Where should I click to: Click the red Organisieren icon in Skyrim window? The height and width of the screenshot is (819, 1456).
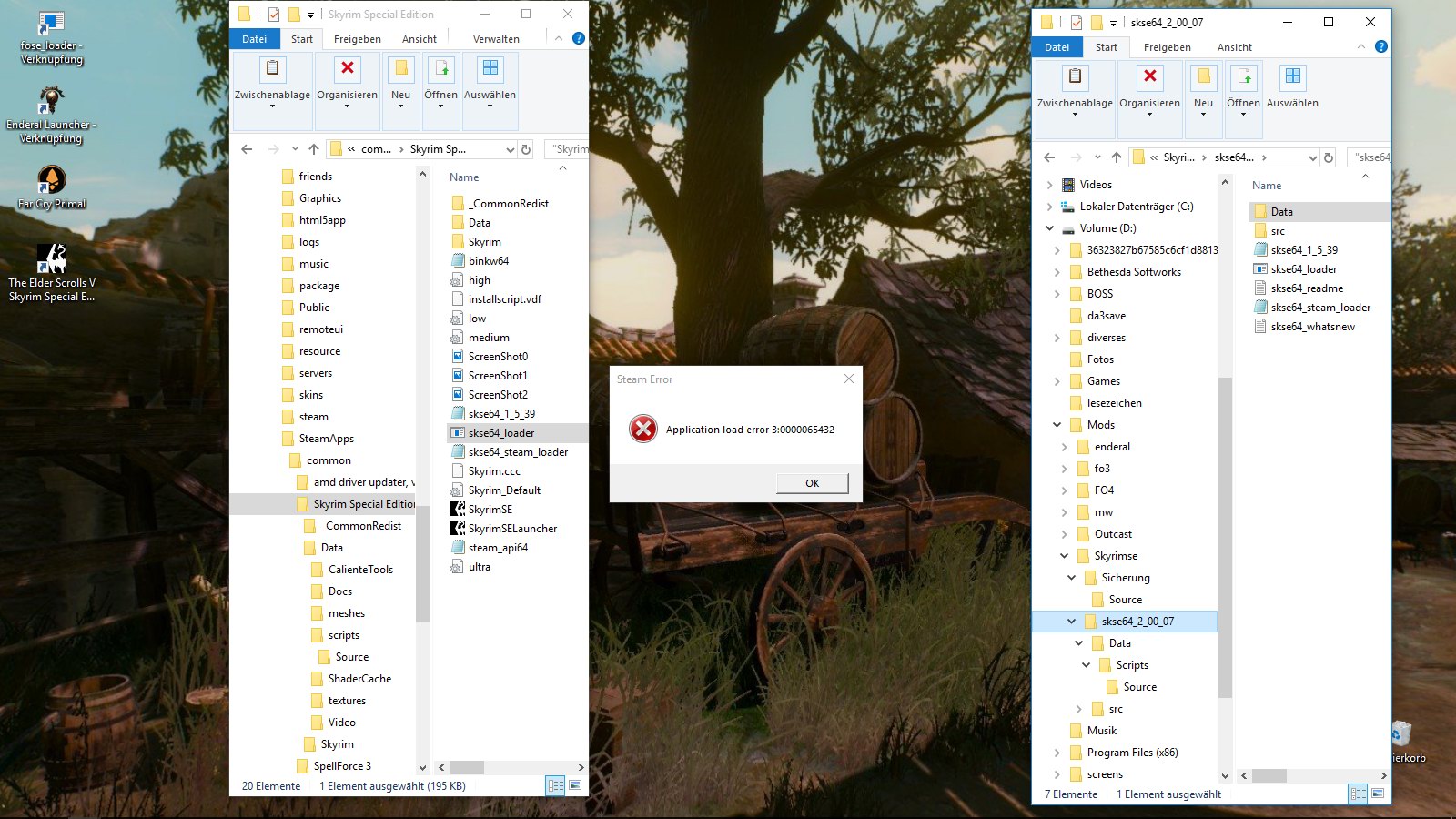(347, 69)
